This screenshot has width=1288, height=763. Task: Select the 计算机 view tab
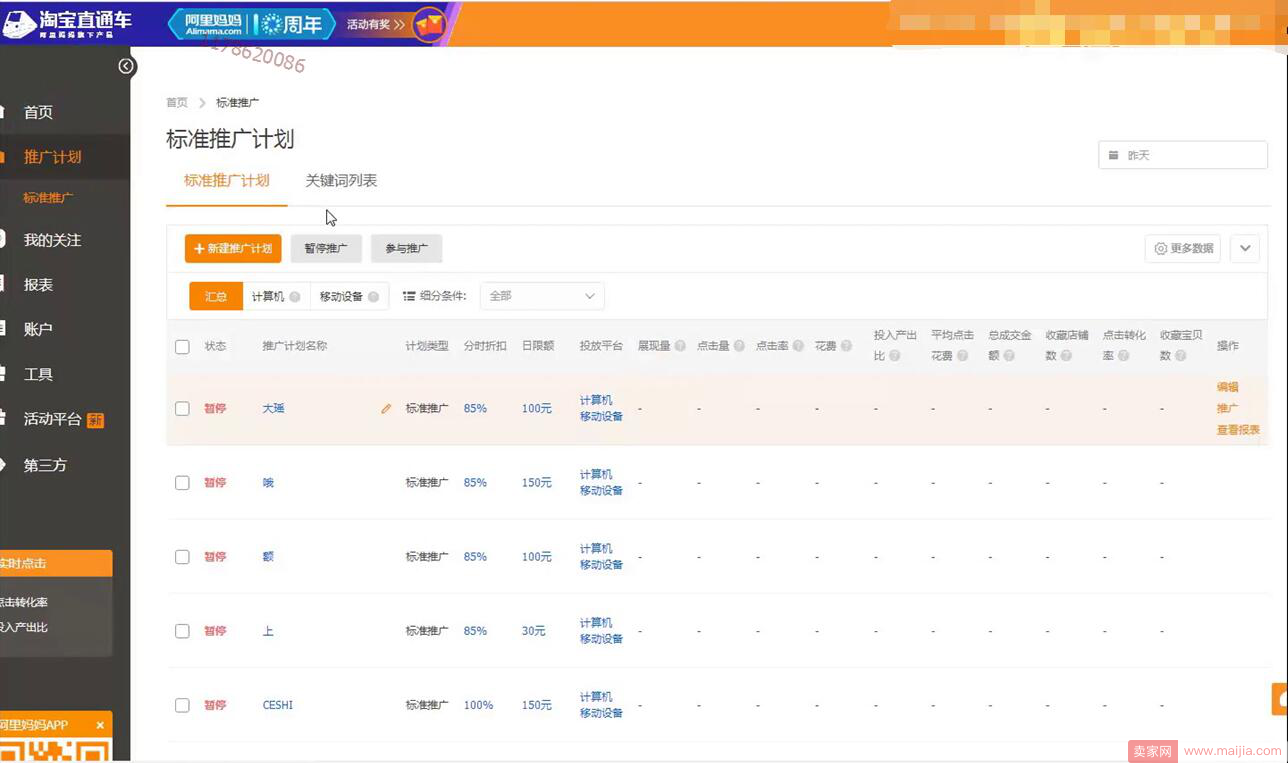[276, 296]
